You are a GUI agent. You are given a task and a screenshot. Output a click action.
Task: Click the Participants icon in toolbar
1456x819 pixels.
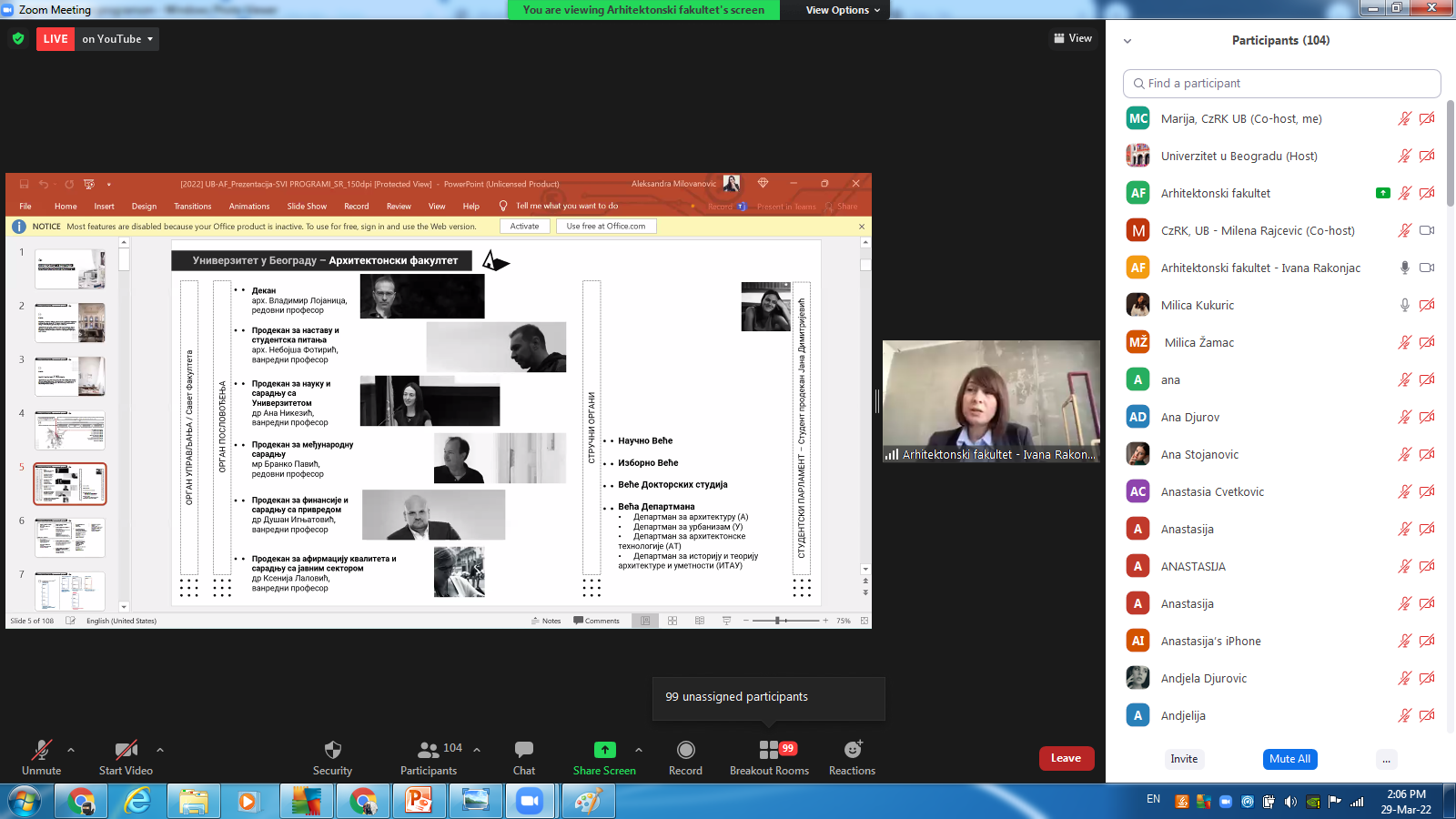pyautogui.click(x=429, y=750)
